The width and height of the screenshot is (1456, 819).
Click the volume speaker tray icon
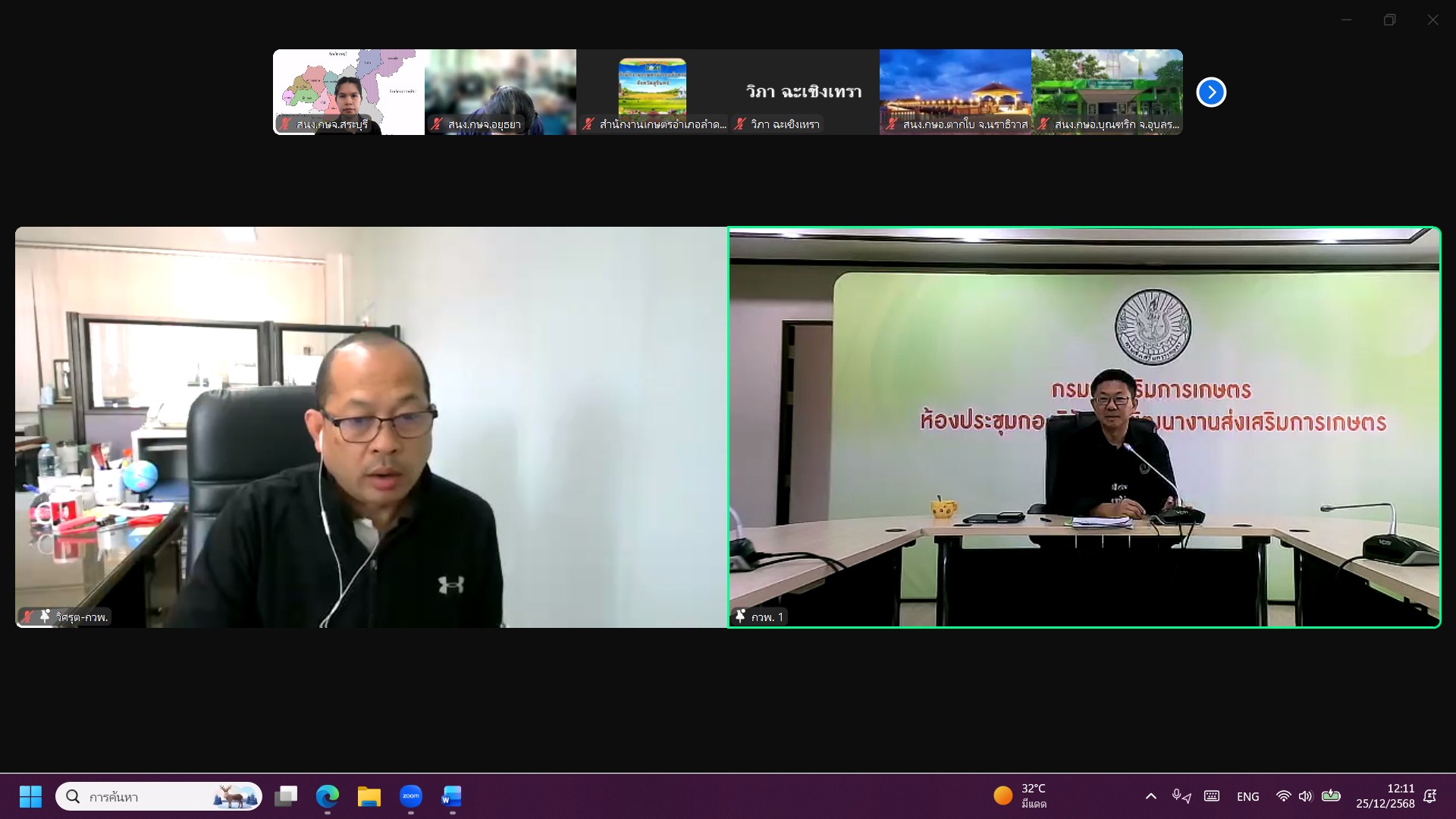[x=1305, y=796]
